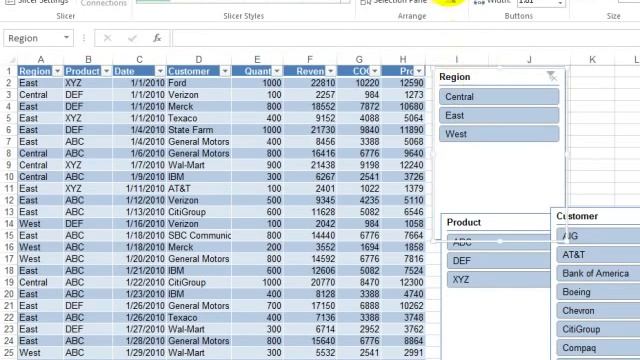This screenshot has height=360, width=640.
Task: Click revenue value 20770
Action: tap(310, 282)
